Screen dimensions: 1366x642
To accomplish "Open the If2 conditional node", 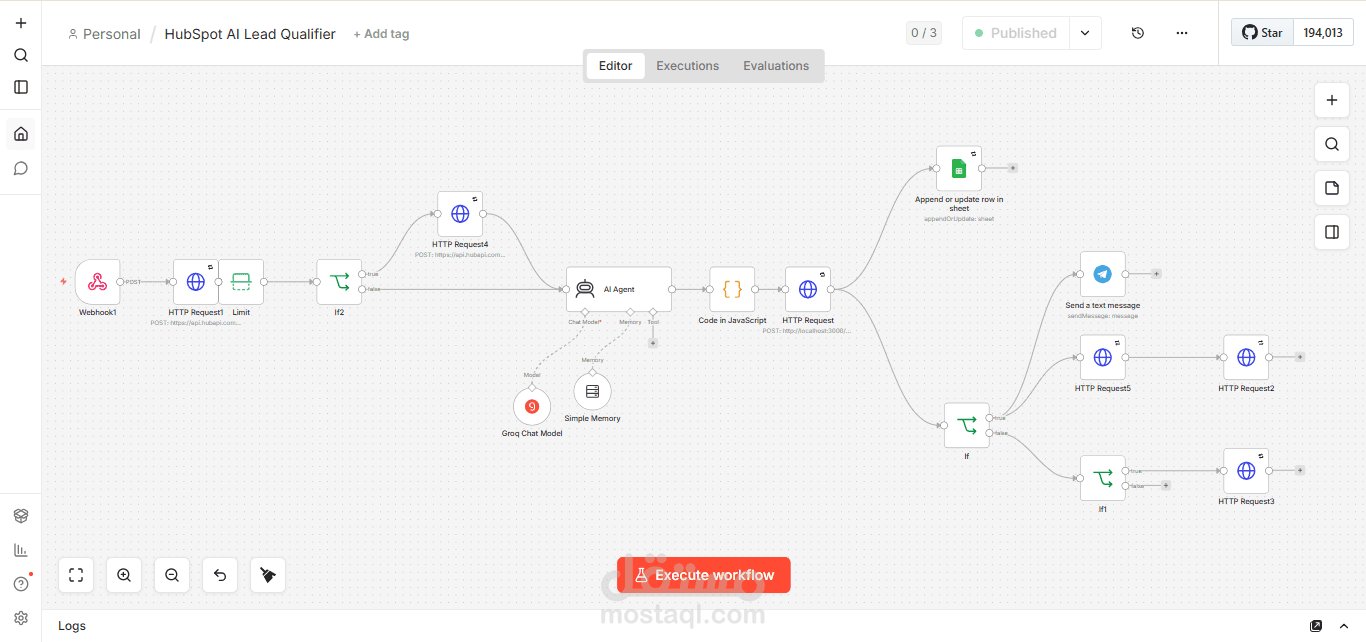I will pos(339,282).
